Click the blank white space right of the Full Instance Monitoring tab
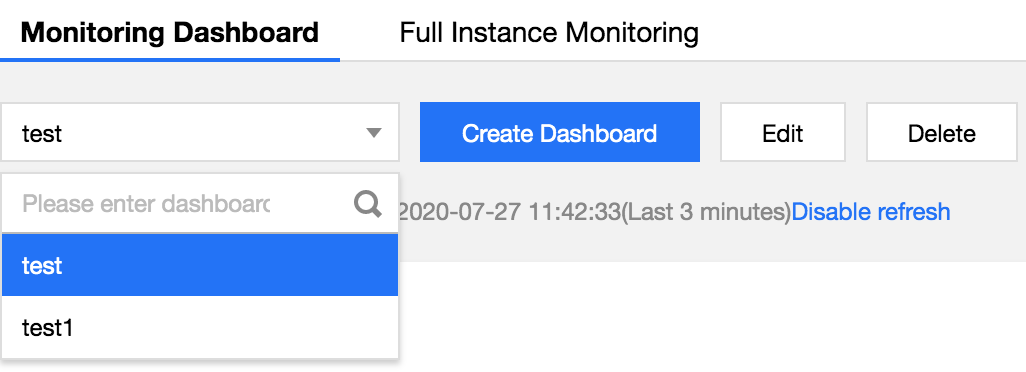1026x372 pixels. click(x=862, y=31)
